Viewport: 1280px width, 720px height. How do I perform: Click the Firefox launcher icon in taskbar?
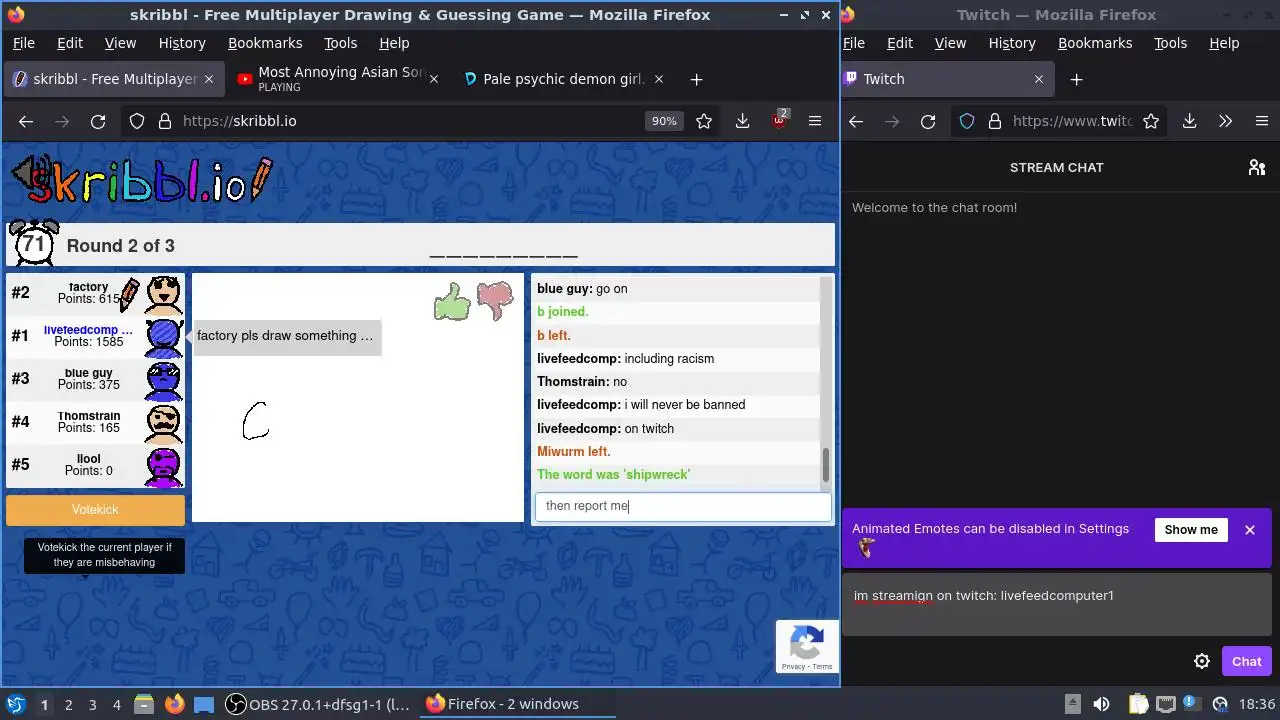click(x=174, y=704)
